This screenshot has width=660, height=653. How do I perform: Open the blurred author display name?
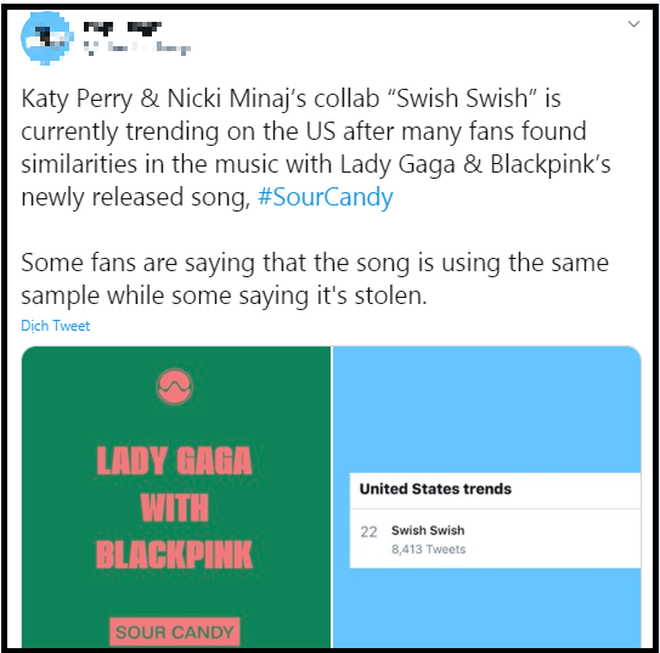point(122,28)
